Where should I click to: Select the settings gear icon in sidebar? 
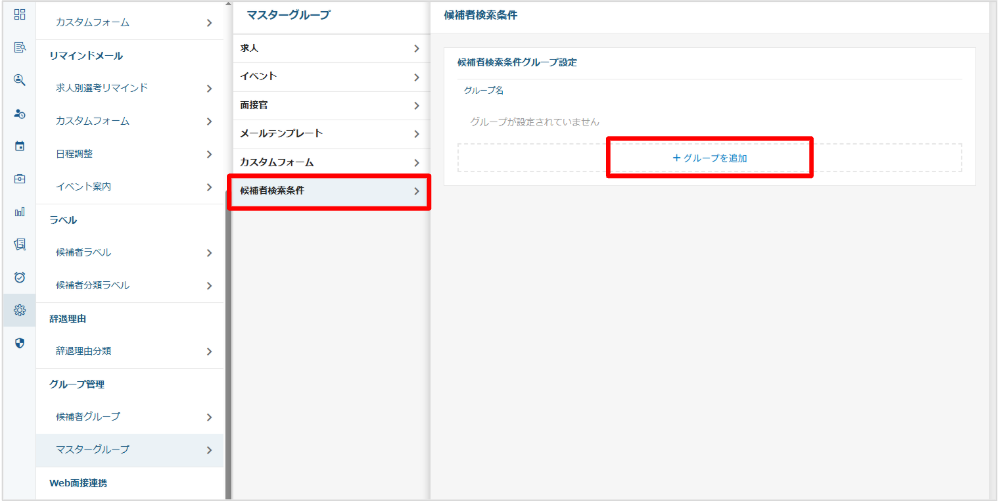click(19, 310)
